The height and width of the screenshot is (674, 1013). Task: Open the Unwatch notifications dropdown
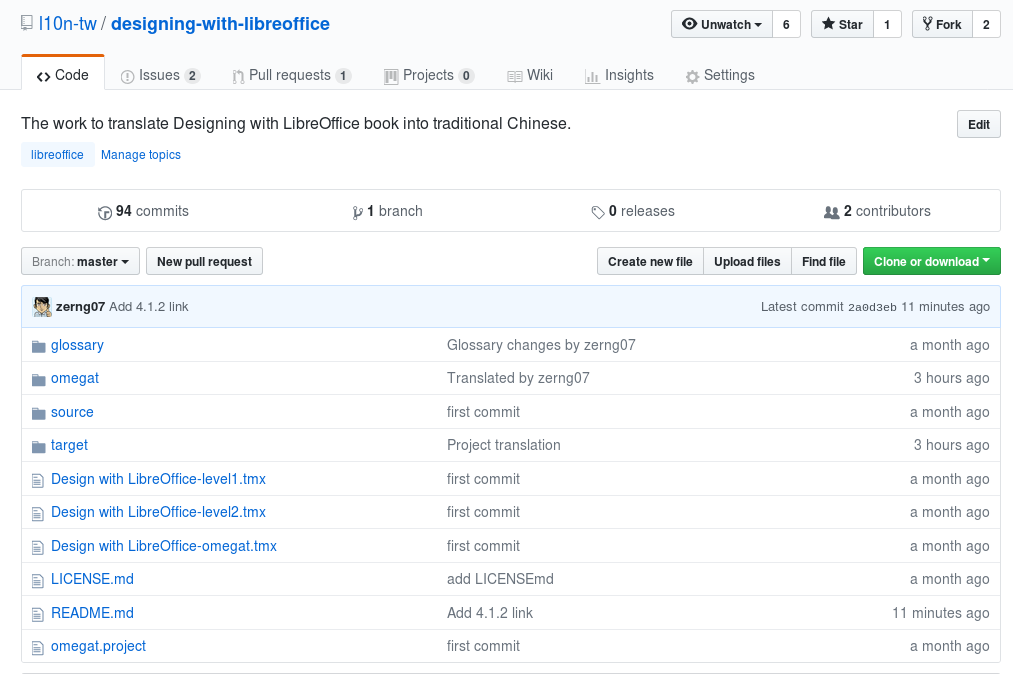tap(721, 25)
